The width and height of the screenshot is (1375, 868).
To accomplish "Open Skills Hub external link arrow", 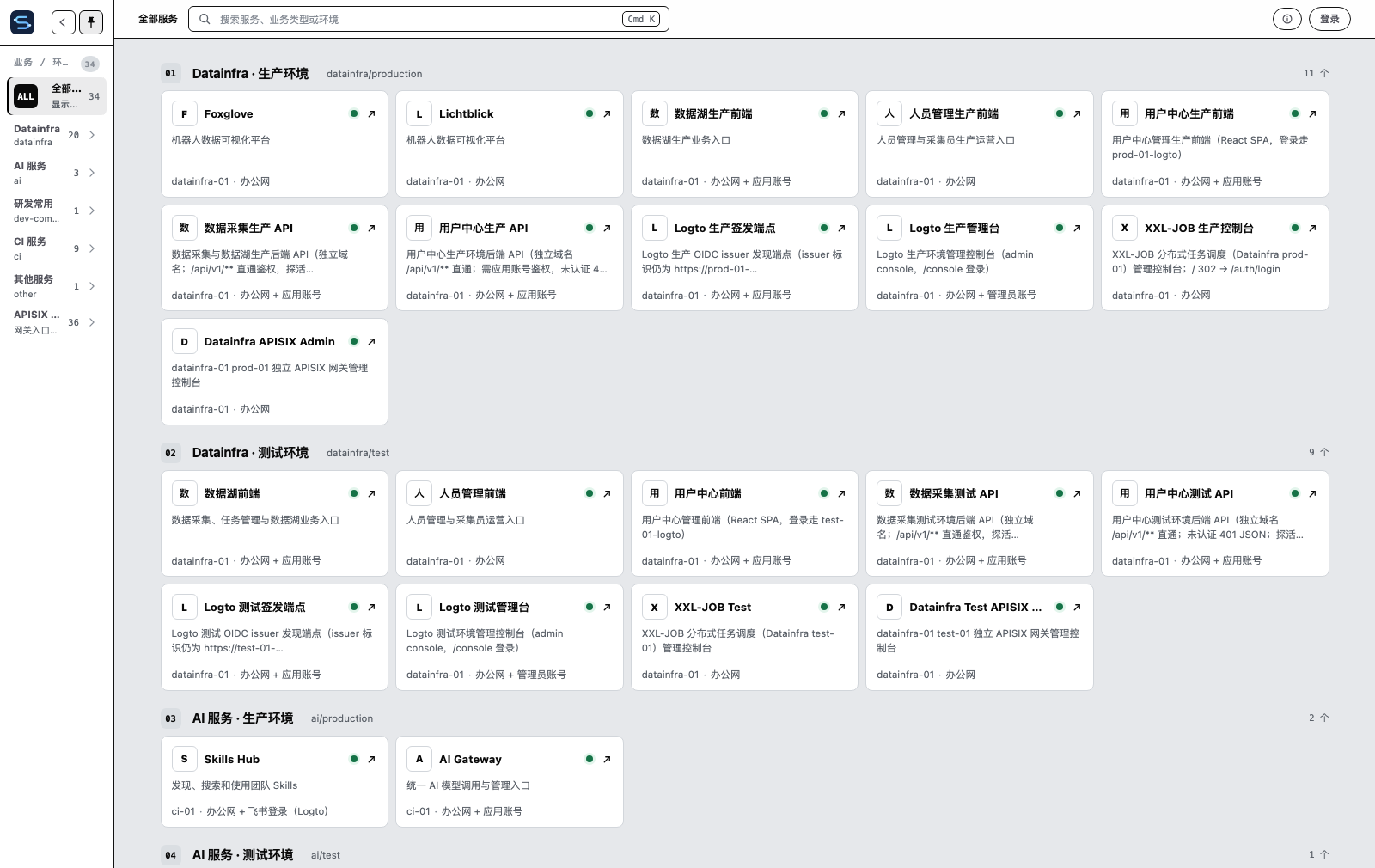I will tap(371, 759).
